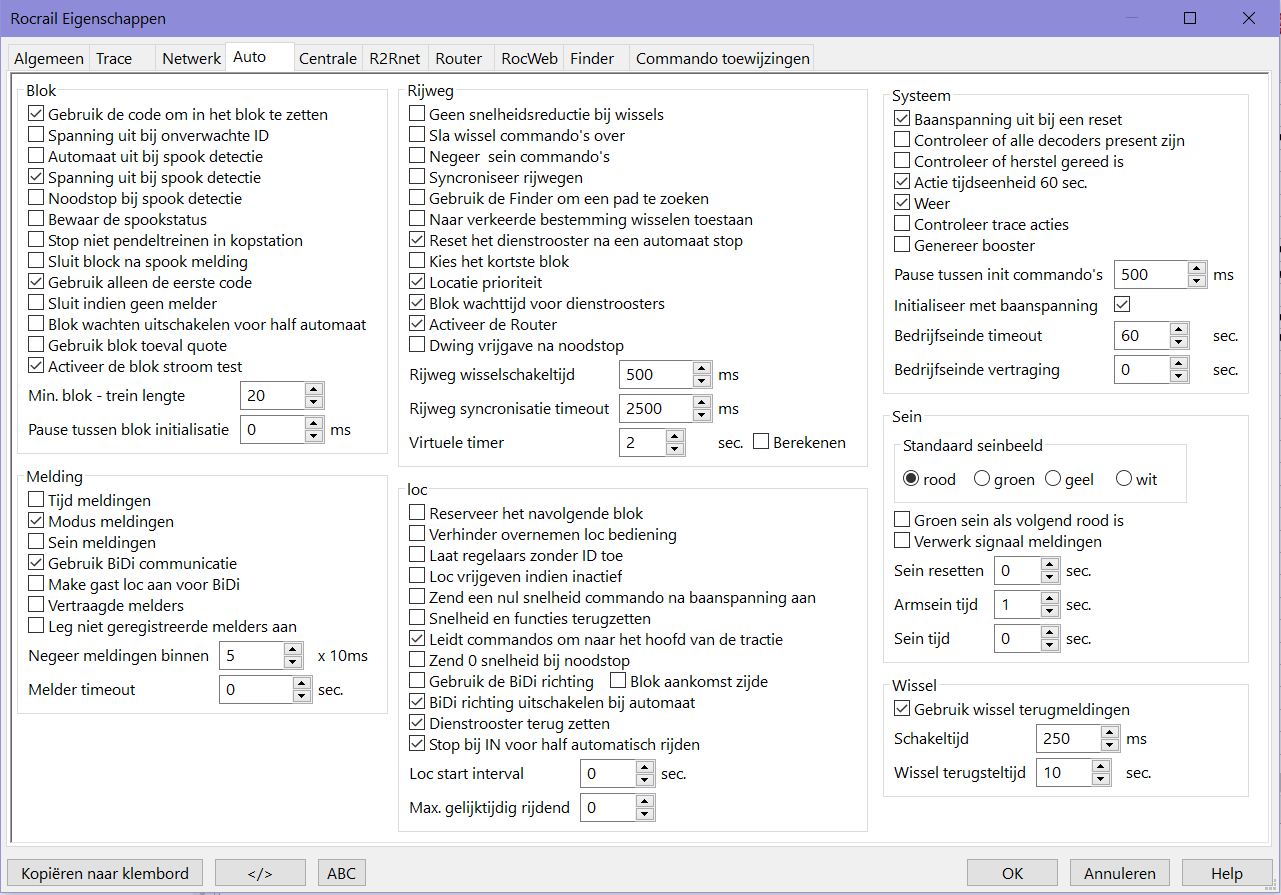Image resolution: width=1281 pixels, height=895 pixels.
Task: Choose the wit seinbeeld radio button
Action: click(x=1124, y=480)
